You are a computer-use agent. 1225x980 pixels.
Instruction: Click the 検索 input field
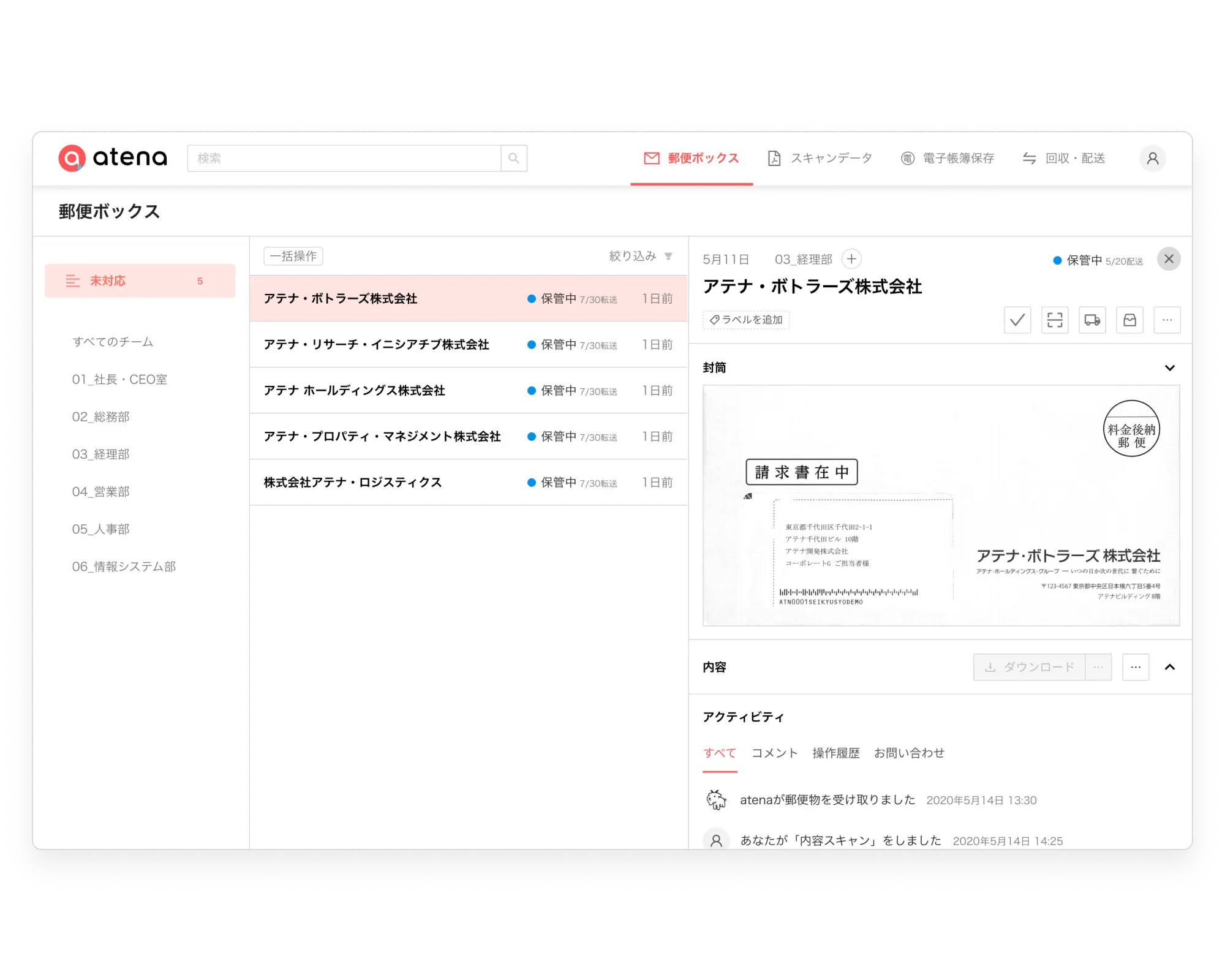point(344,159)
